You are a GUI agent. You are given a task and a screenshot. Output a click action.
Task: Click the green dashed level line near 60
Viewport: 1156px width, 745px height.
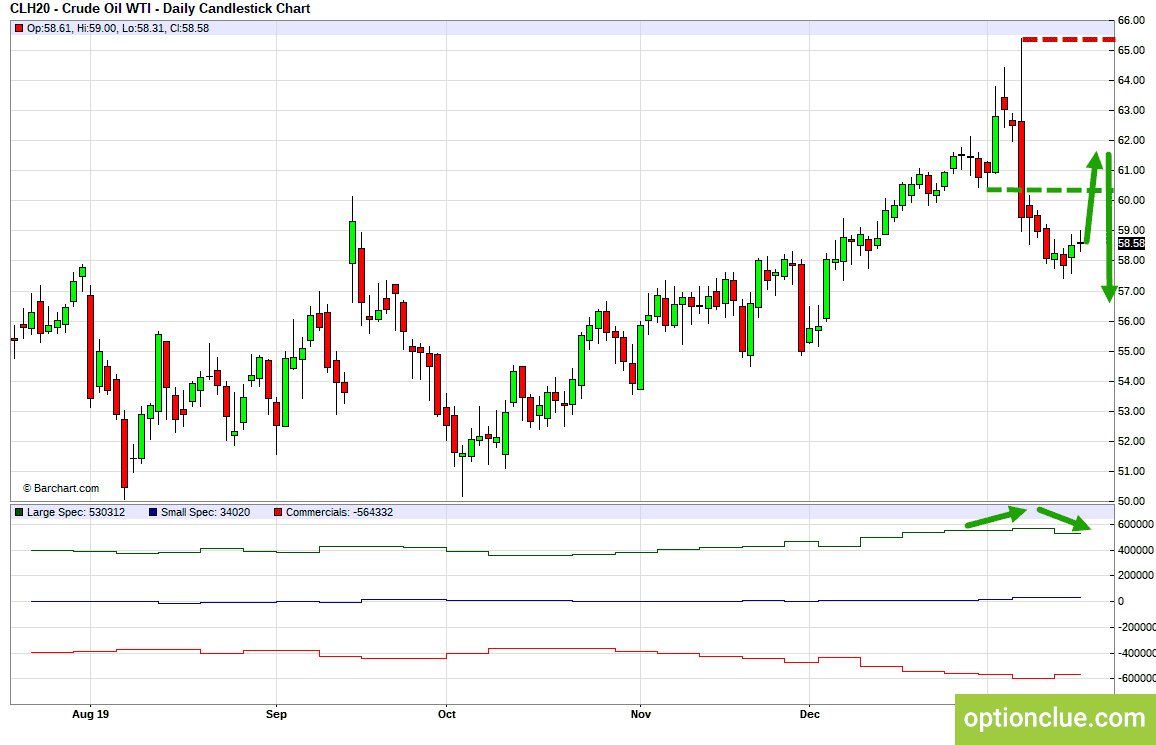[x=1050, y=190]
